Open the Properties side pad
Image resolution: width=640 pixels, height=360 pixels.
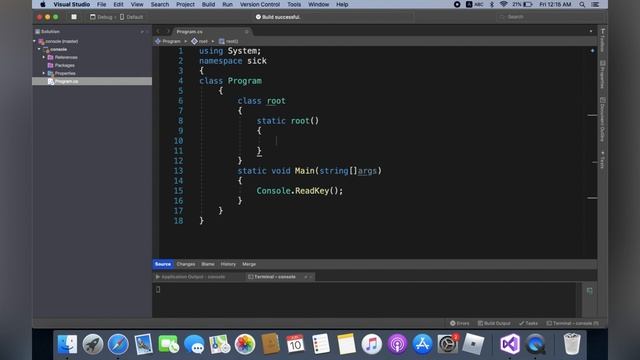coord(602,75)
